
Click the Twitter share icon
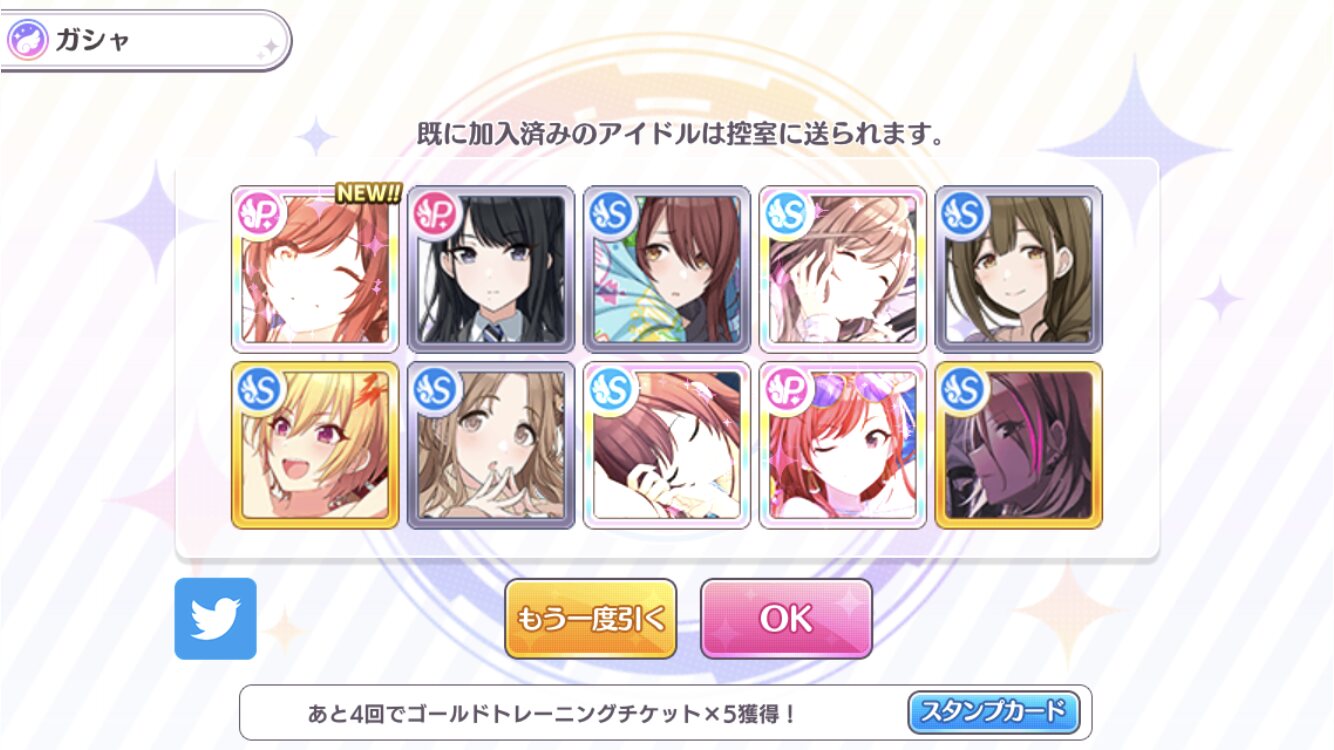coord(215,618)
